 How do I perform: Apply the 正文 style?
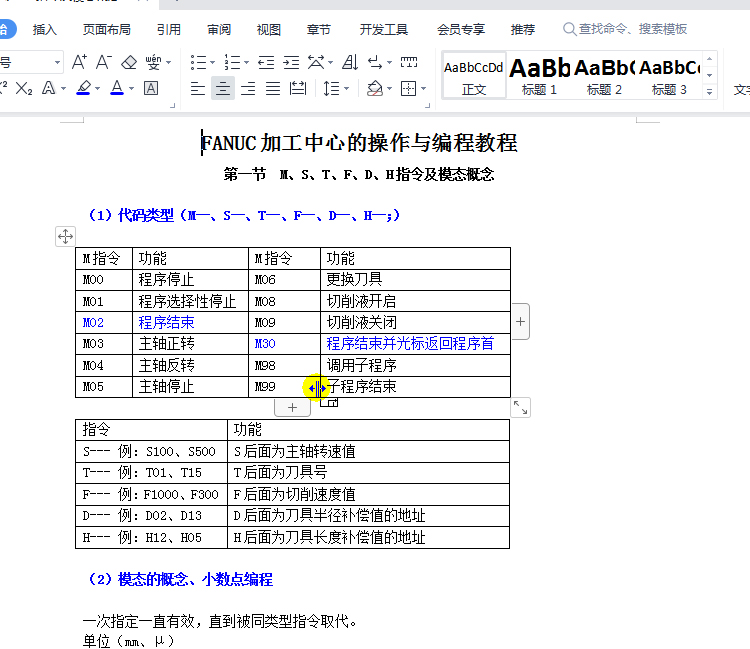click(474, 76)
